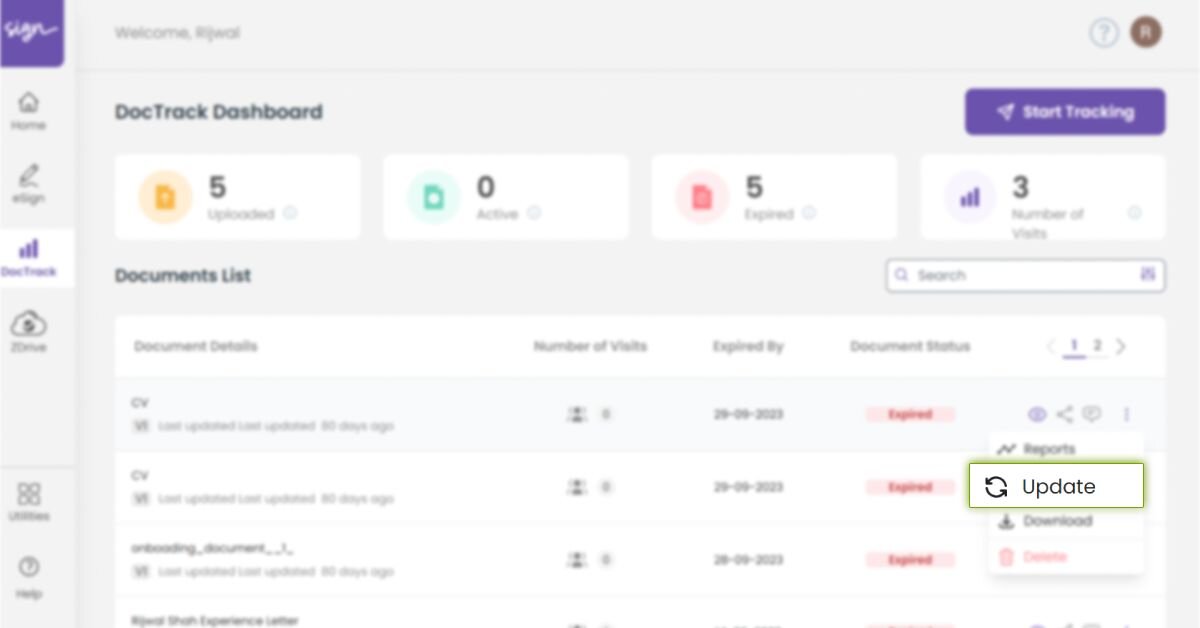Click the green Active card icon

(433, 197)
